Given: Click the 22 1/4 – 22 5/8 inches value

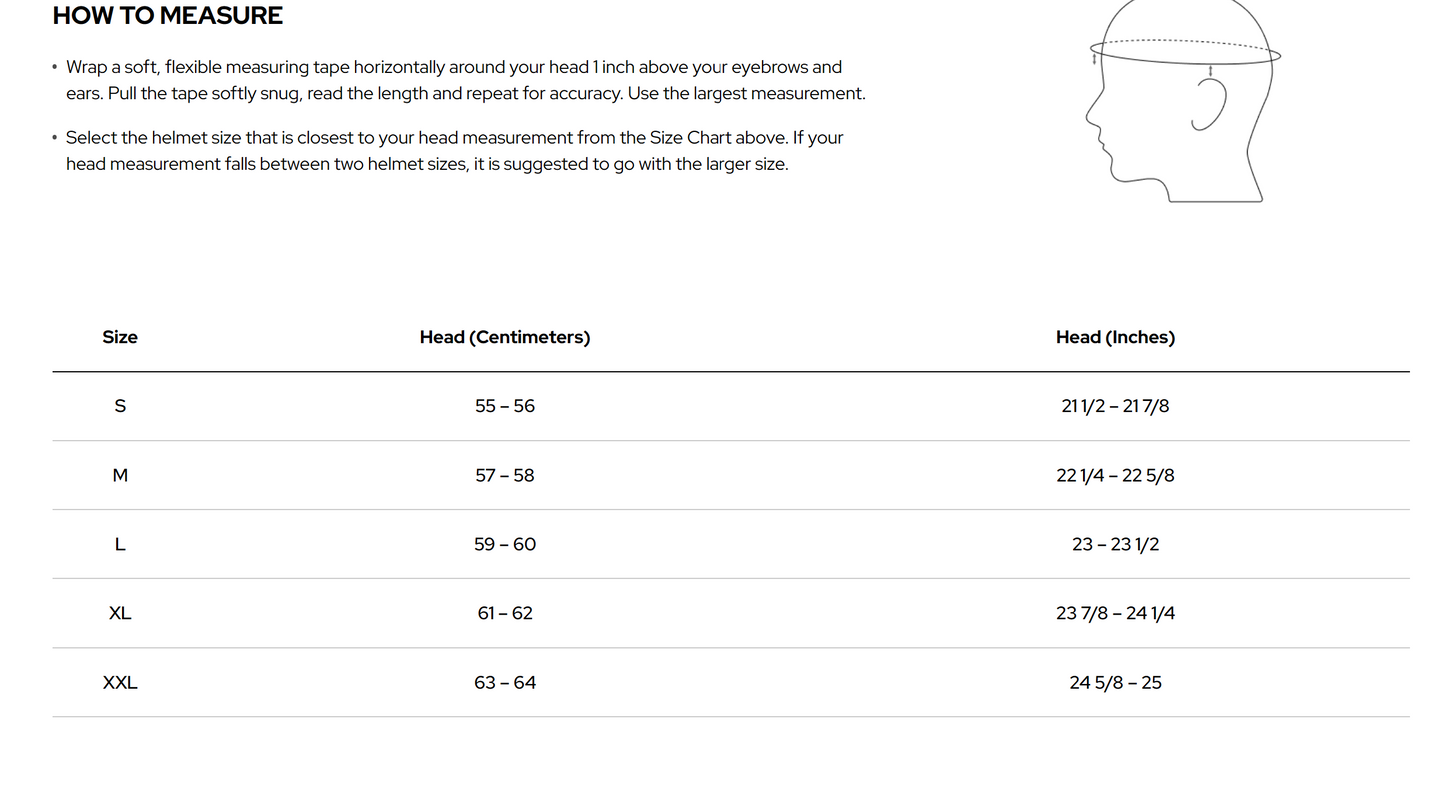Looking at the screenshot, I should 1115,476.
